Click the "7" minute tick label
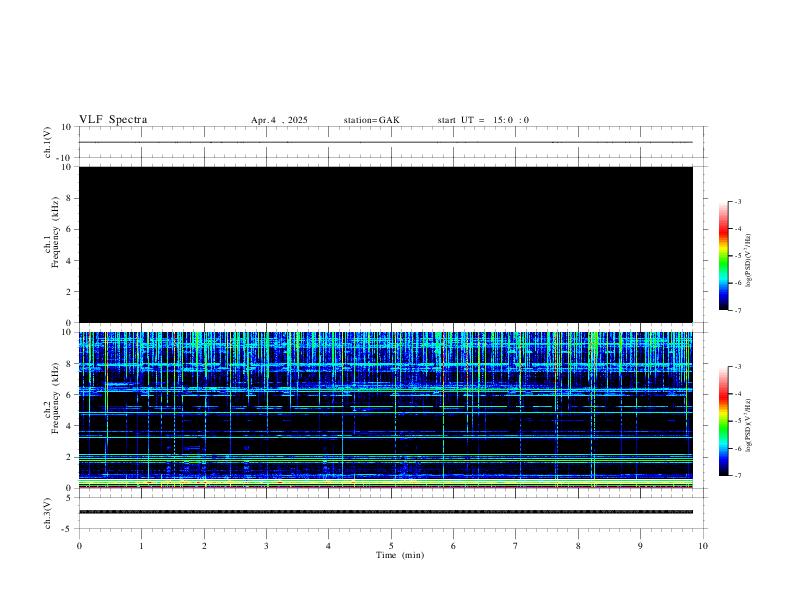The width and height of the screenshot is (792, 612). pos(516,546)
